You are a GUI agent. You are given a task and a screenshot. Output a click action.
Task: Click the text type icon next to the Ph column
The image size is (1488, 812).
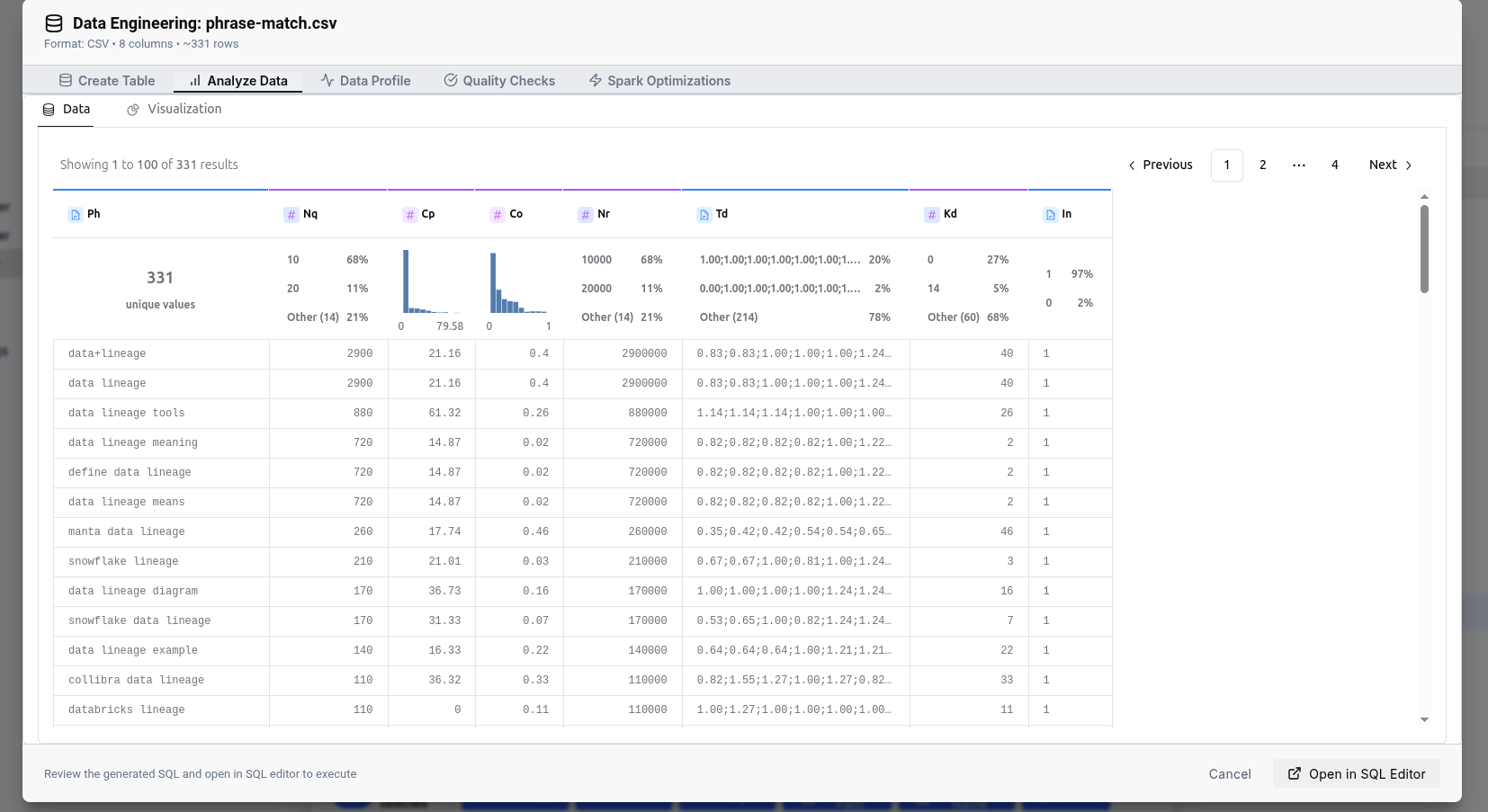[x=74, y=214]
